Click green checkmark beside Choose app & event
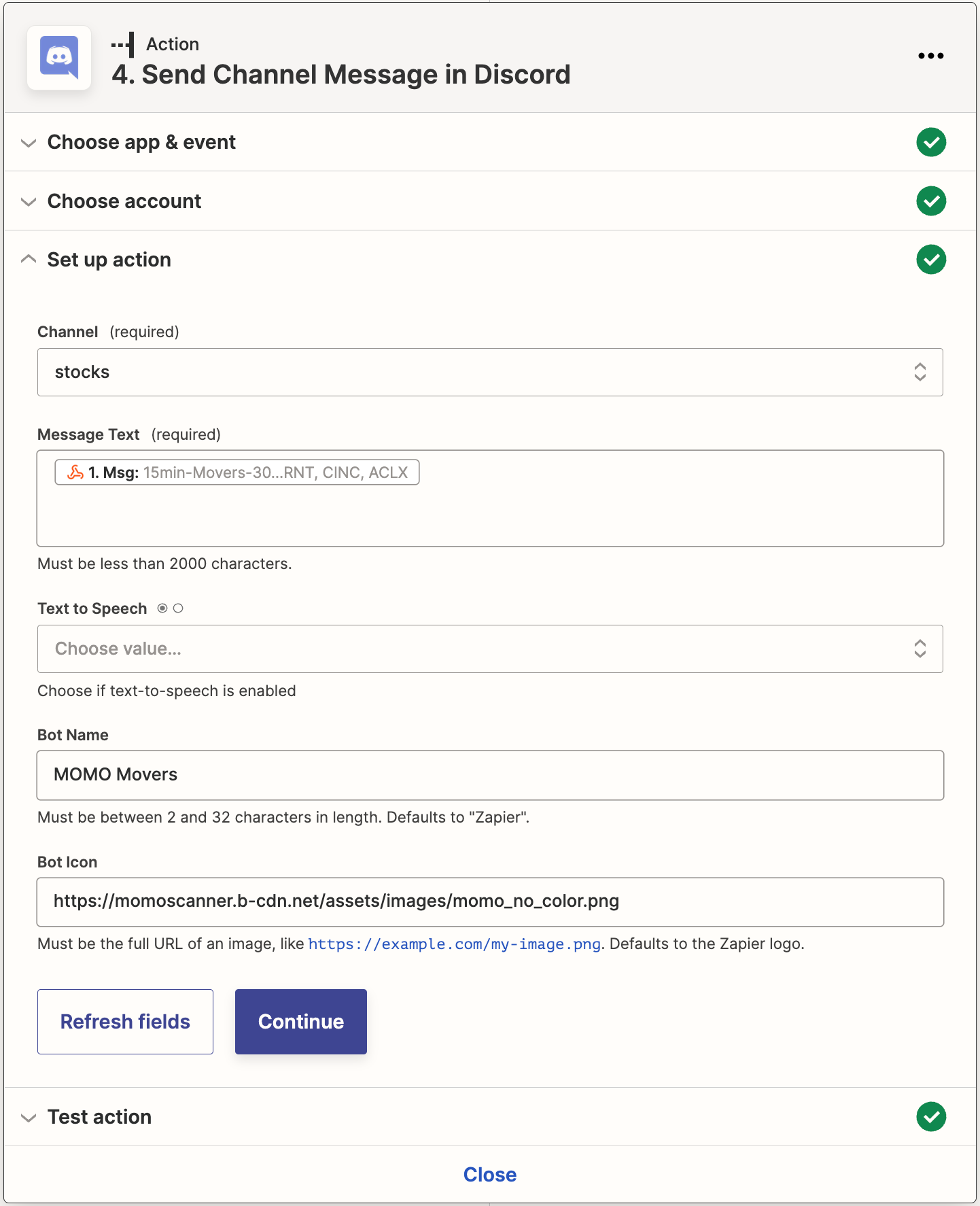Image resolution: width=980 pixels, height=1206 pixels. [930, 142]
